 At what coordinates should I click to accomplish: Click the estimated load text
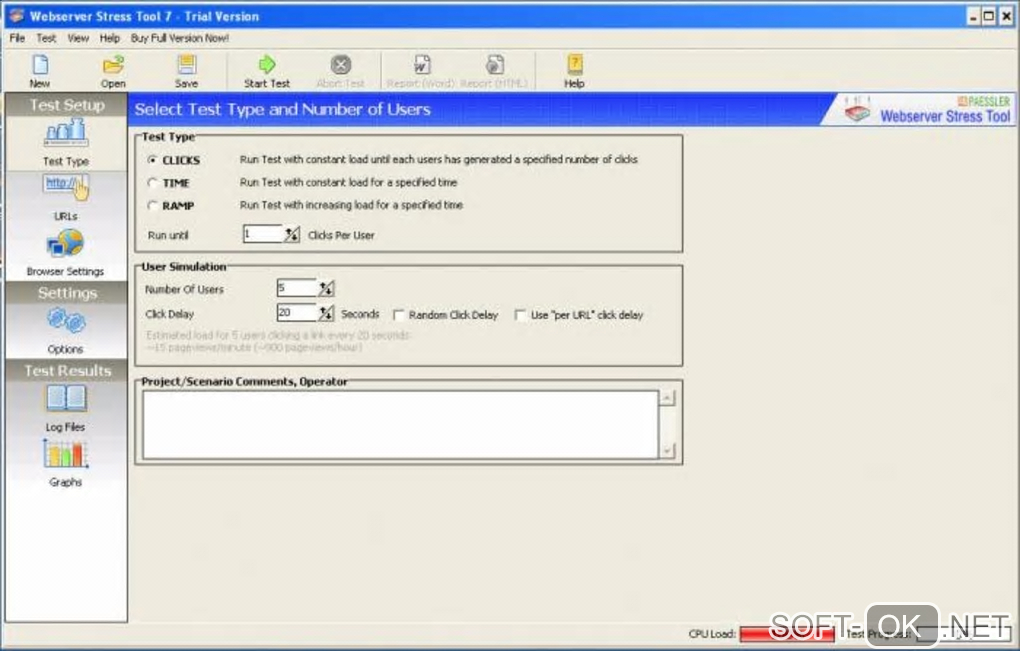tap(278, 341)
